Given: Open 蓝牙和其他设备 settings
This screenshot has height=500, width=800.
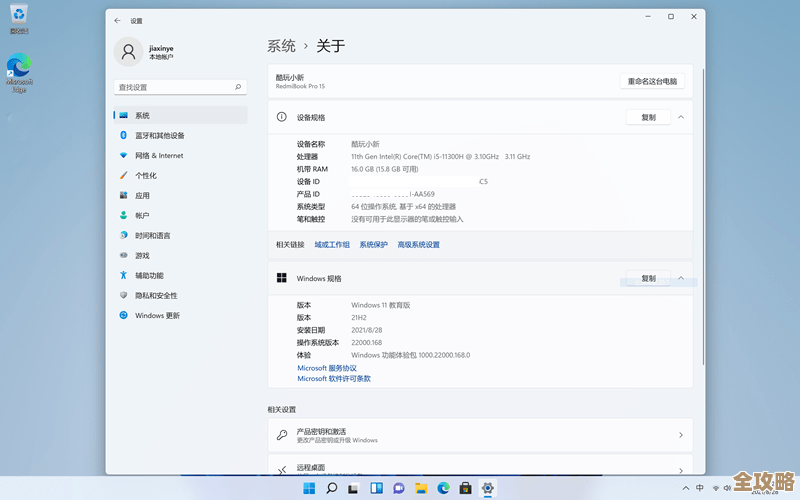Looking at the screenshot, I should tap(181, 135).
